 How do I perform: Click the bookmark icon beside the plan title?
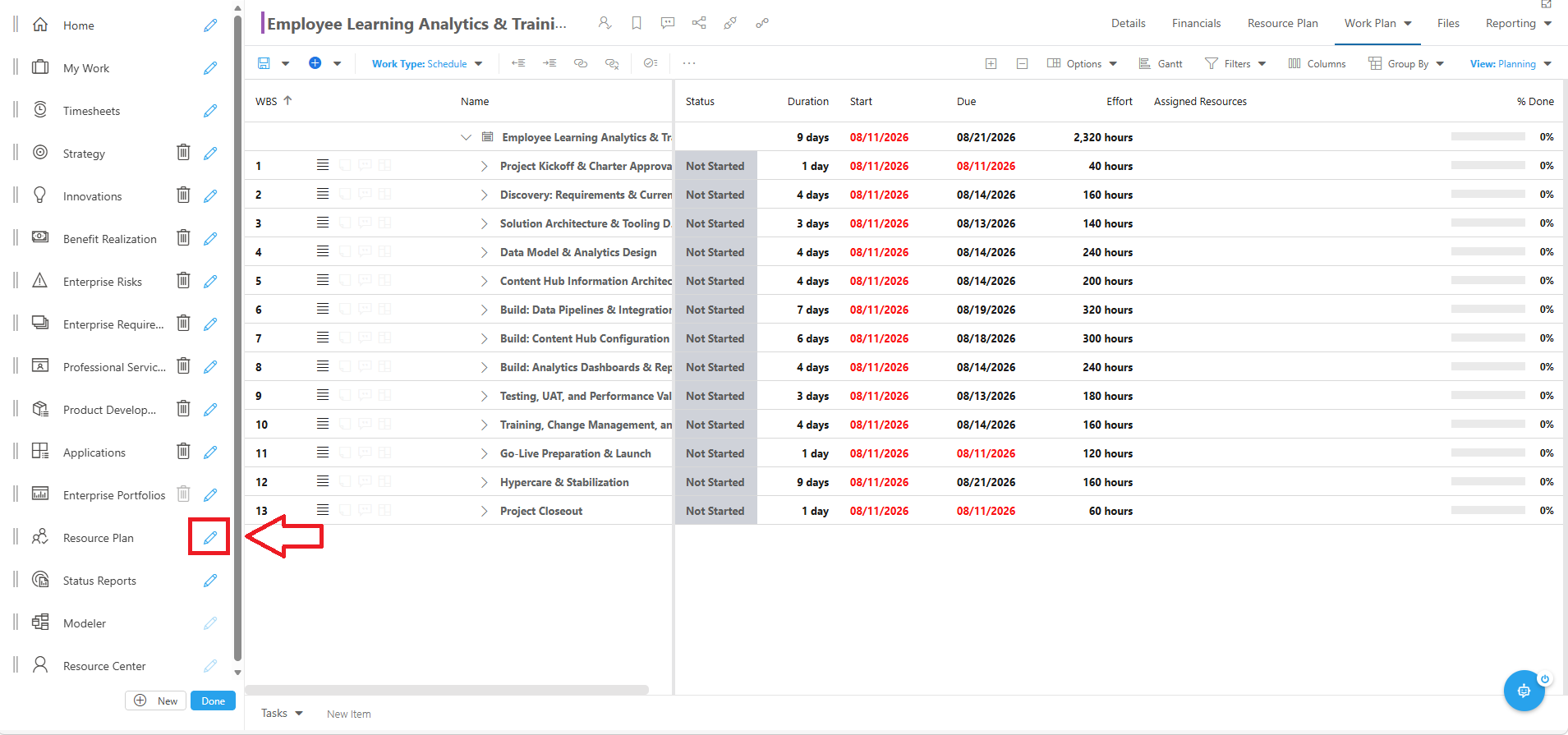coord(637,23)
